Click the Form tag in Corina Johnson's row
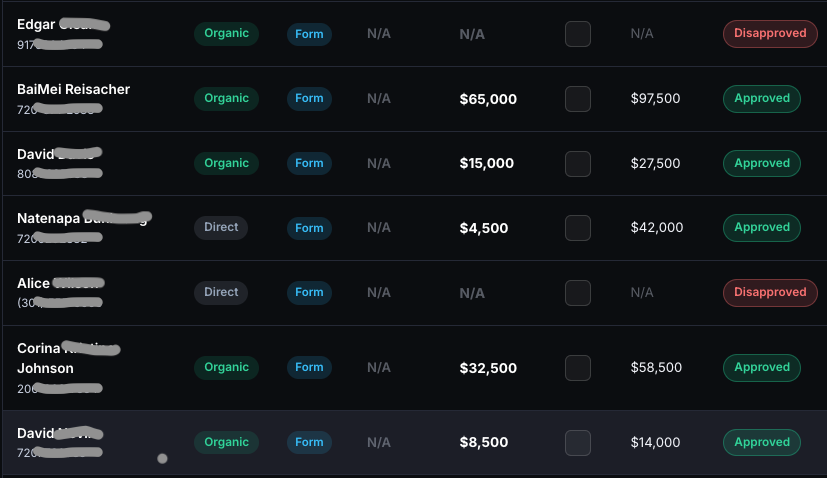 [309, 367]
